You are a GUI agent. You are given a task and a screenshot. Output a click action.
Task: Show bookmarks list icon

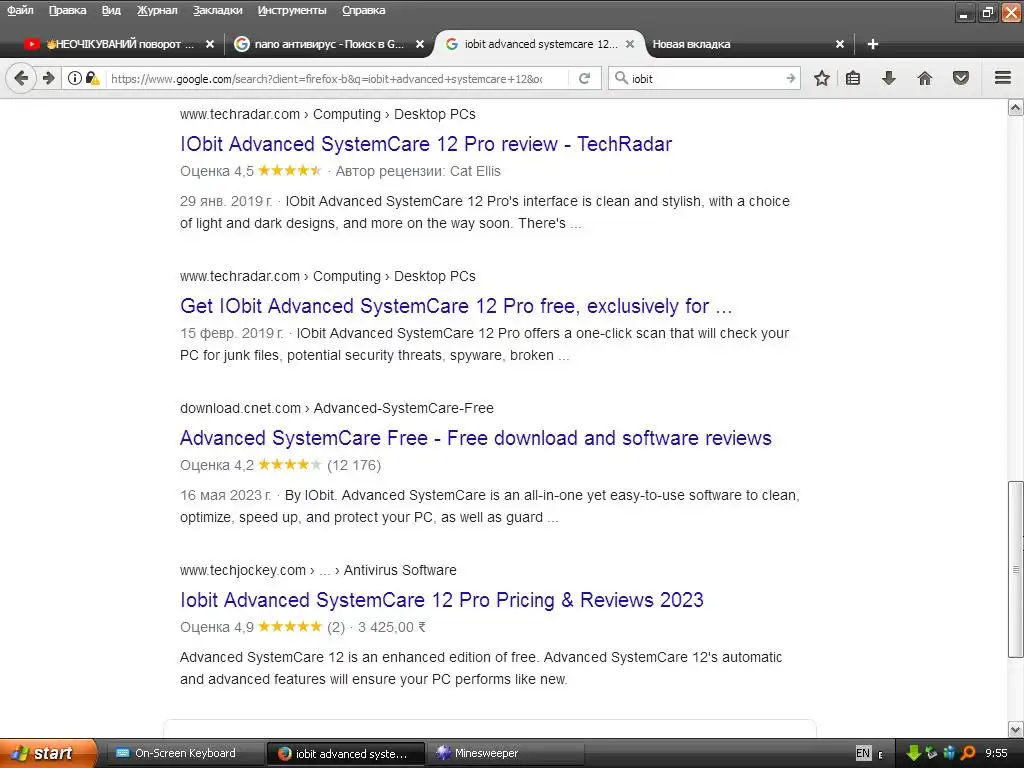[x=853, y=78]
